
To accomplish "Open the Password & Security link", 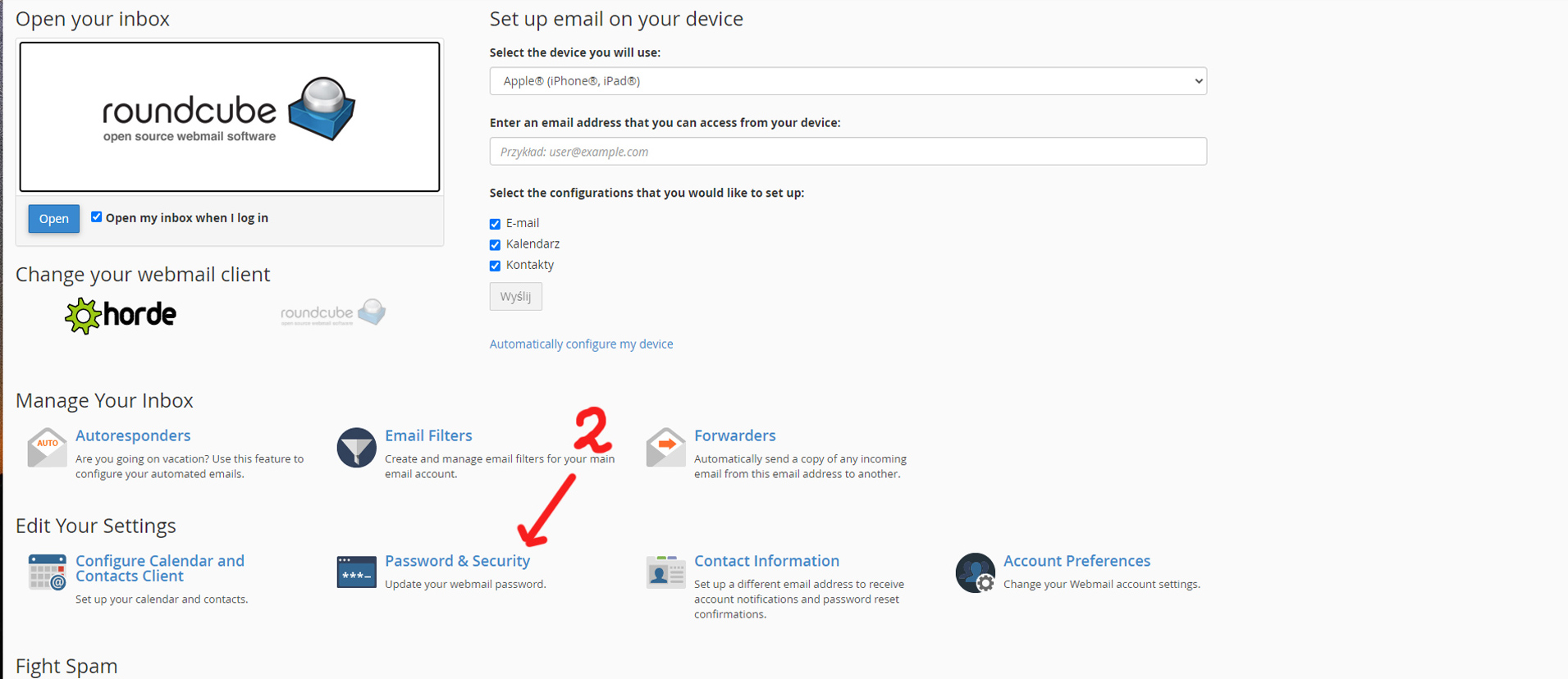I will pyautogui.click(x=457, y=561).
